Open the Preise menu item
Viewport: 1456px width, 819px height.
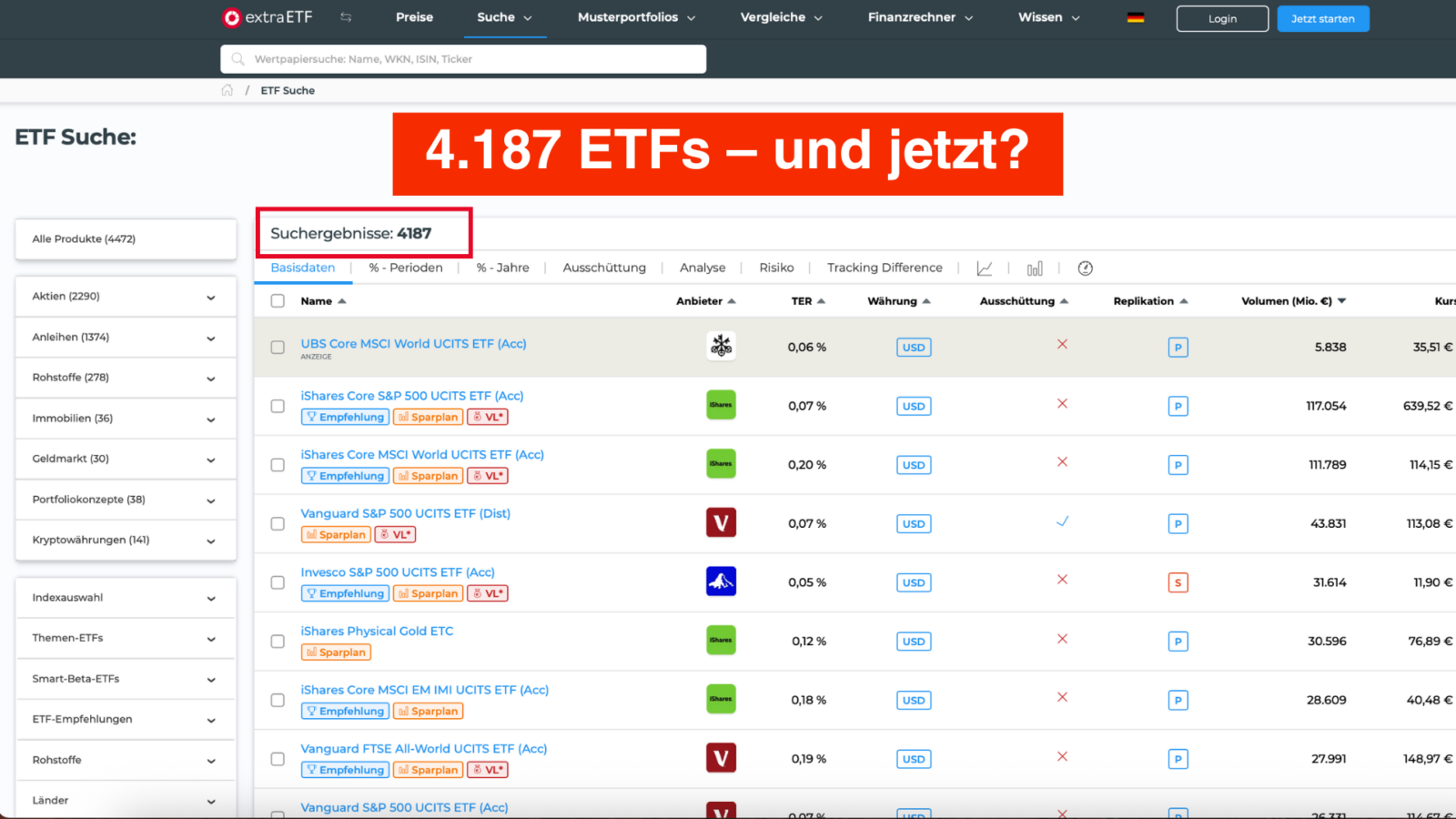[x=414, y=17]
